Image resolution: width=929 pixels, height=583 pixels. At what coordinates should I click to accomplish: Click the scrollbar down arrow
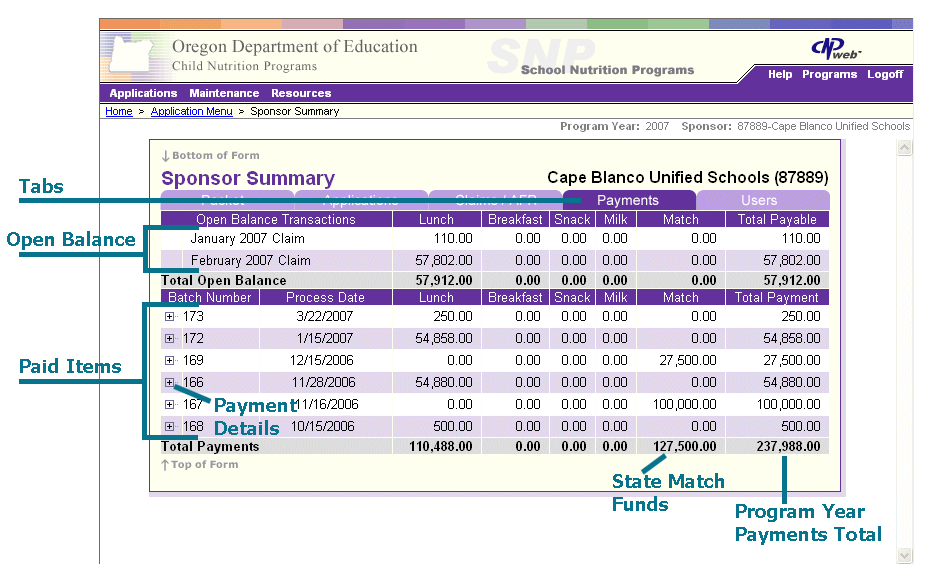904,556
